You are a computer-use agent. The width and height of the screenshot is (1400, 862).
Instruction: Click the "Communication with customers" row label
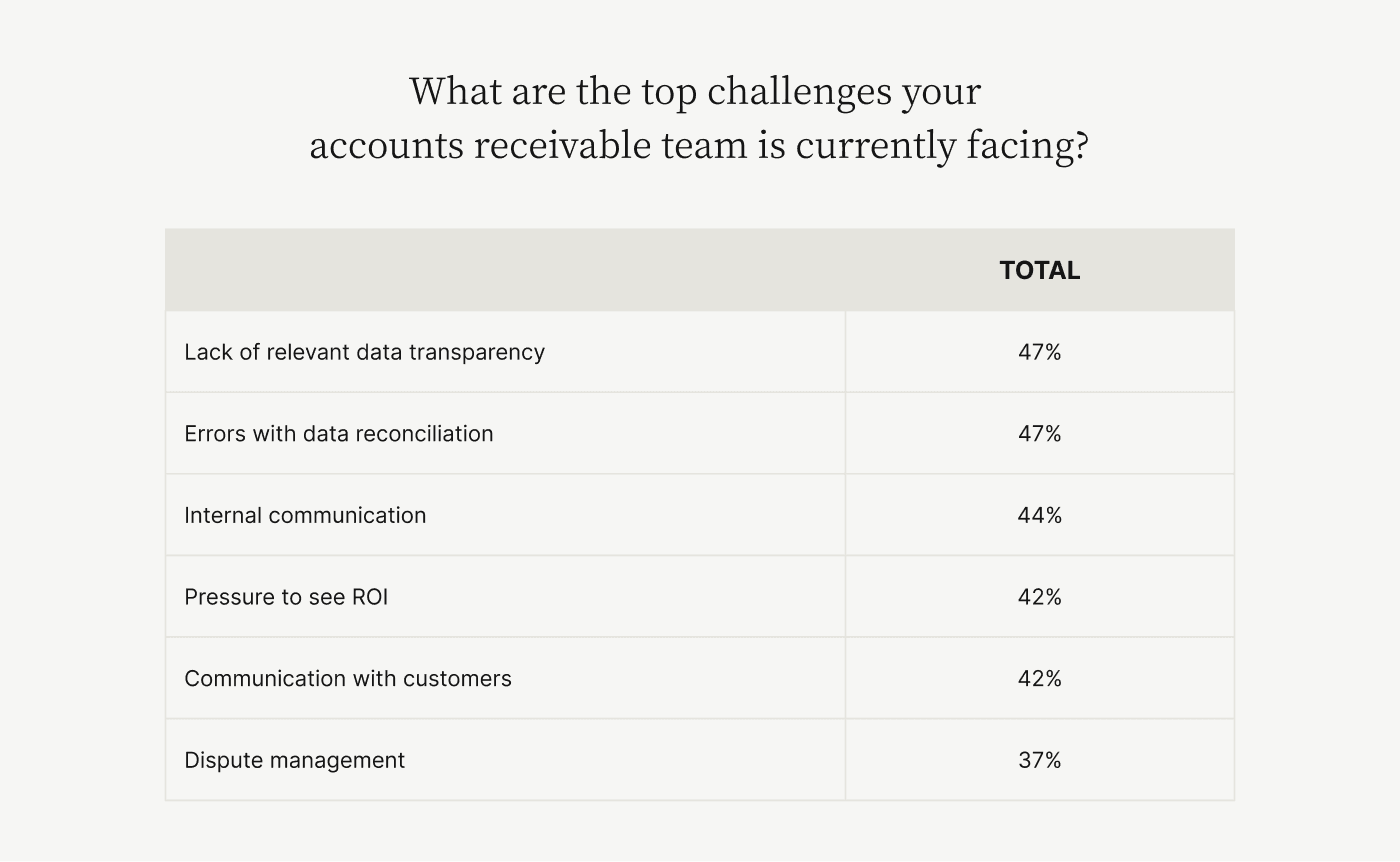click(347, 679)
